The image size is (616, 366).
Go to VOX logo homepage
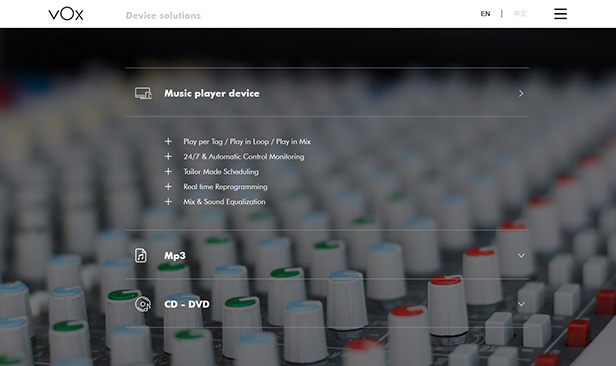click(x=66, y=14)
